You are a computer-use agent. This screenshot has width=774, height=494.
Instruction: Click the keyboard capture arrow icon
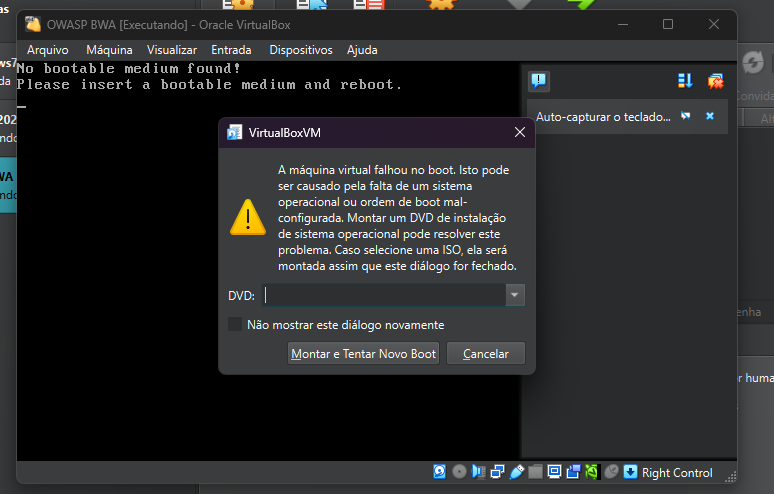(x=630, y=472)
